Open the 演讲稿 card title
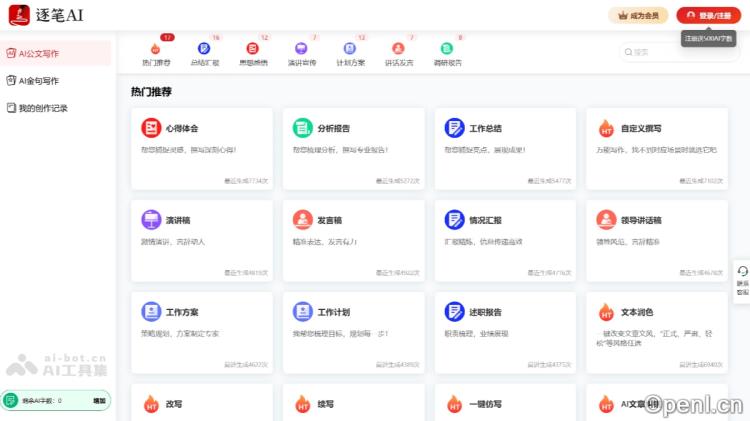750x421 pixels. tap(178, 220)
